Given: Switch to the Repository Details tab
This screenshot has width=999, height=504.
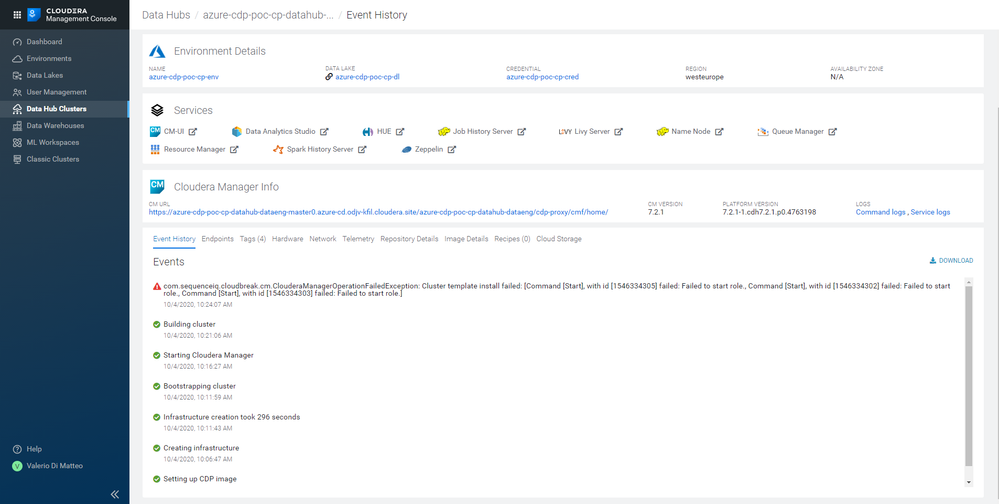Looking at the screenshot, I should (x=409, y=240).
